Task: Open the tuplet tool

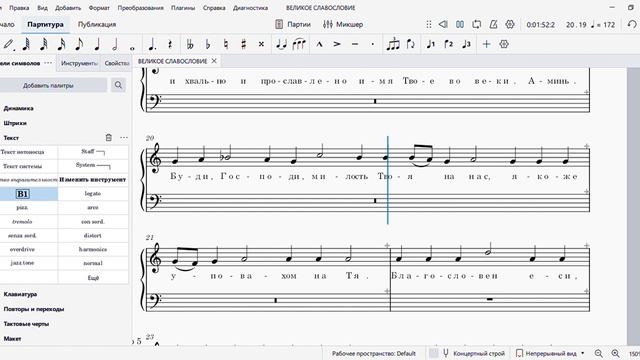Action: [393, 44]
